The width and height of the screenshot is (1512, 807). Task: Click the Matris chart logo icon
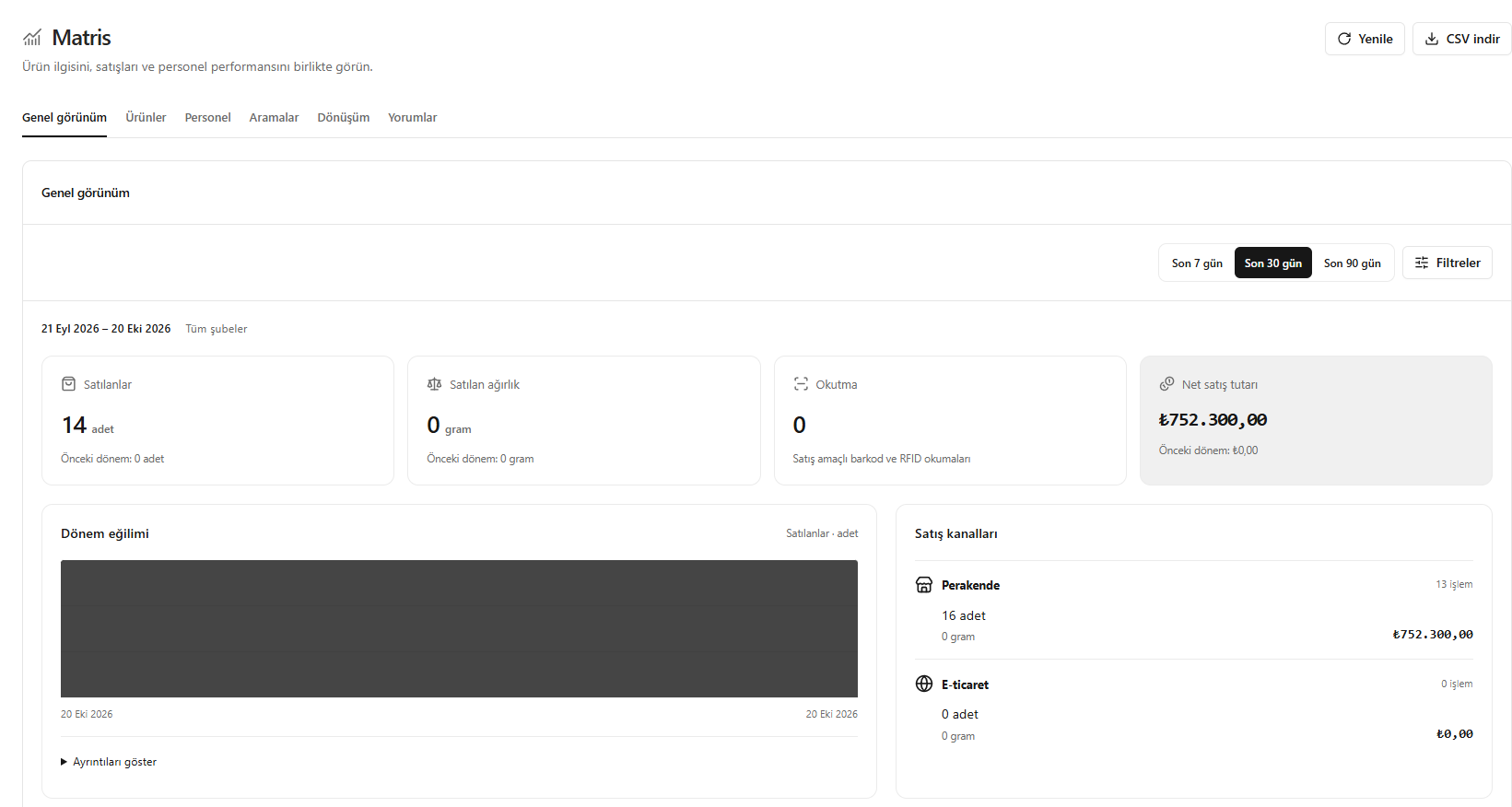pyautogui.click(x=32, y=38)
